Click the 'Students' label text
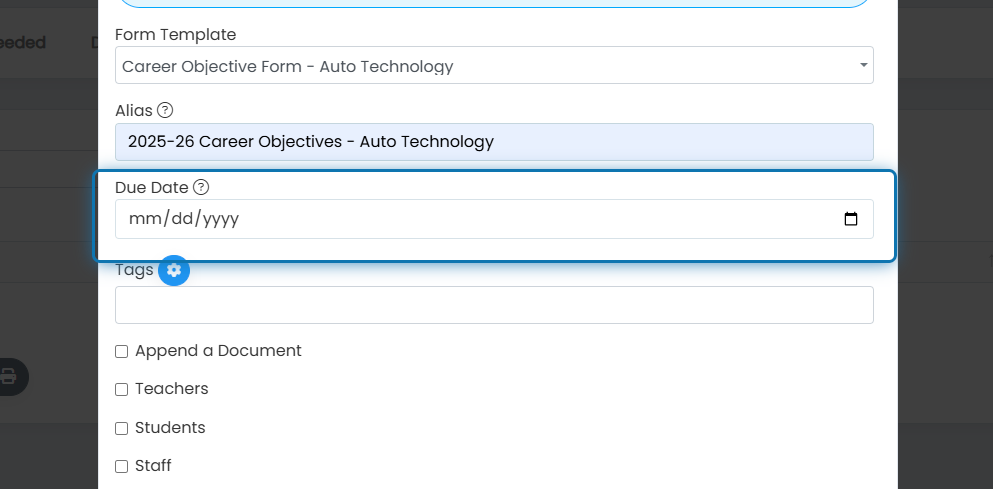993x489 pixels. pyautogui.click(x=170, y=428)
